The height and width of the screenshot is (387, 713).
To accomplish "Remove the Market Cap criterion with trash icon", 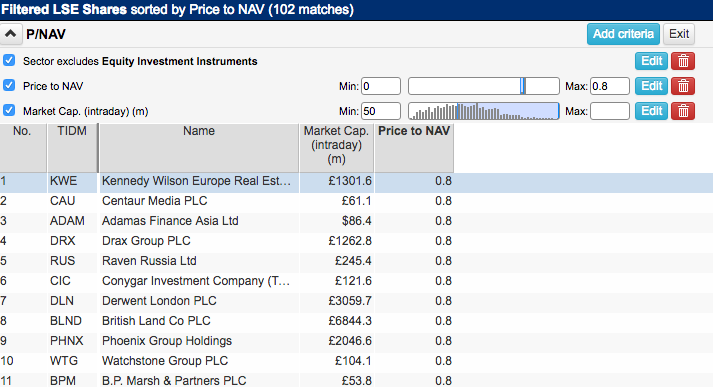I will tap(683, 111).
